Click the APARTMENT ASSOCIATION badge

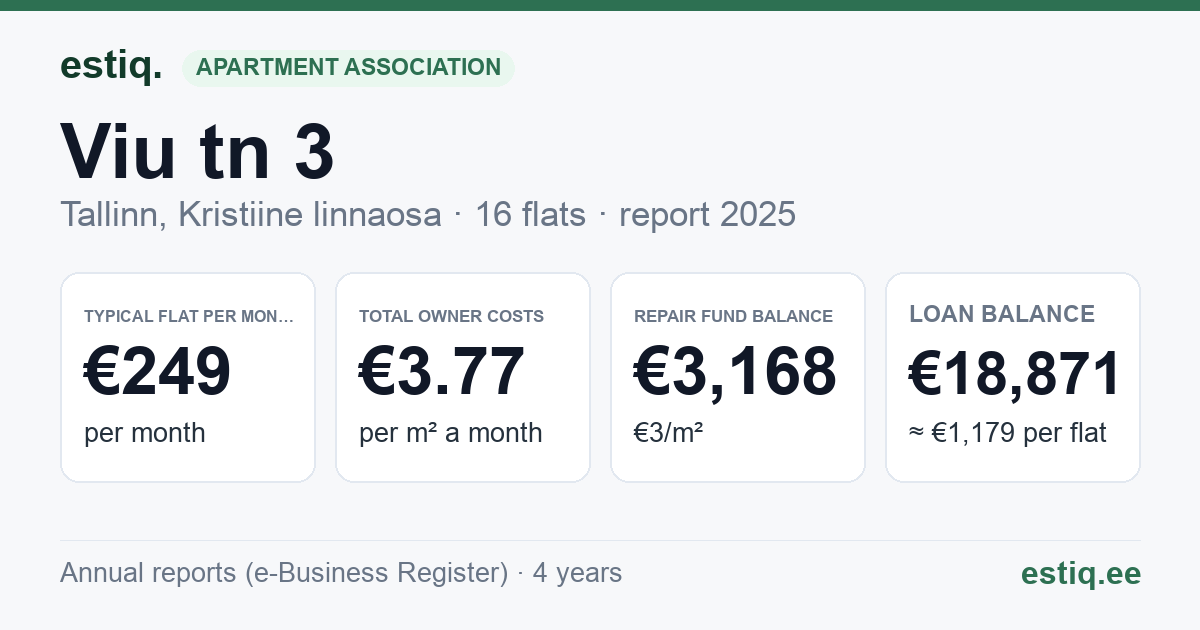[348, 68]
